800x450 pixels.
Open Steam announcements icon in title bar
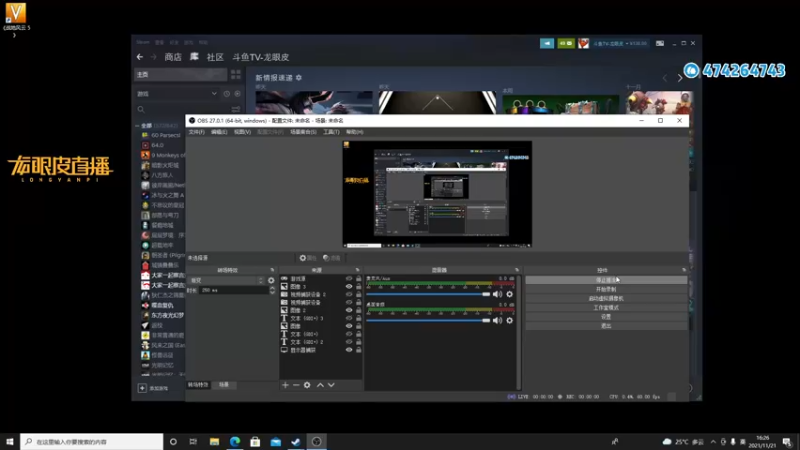[x=547, y=43]
